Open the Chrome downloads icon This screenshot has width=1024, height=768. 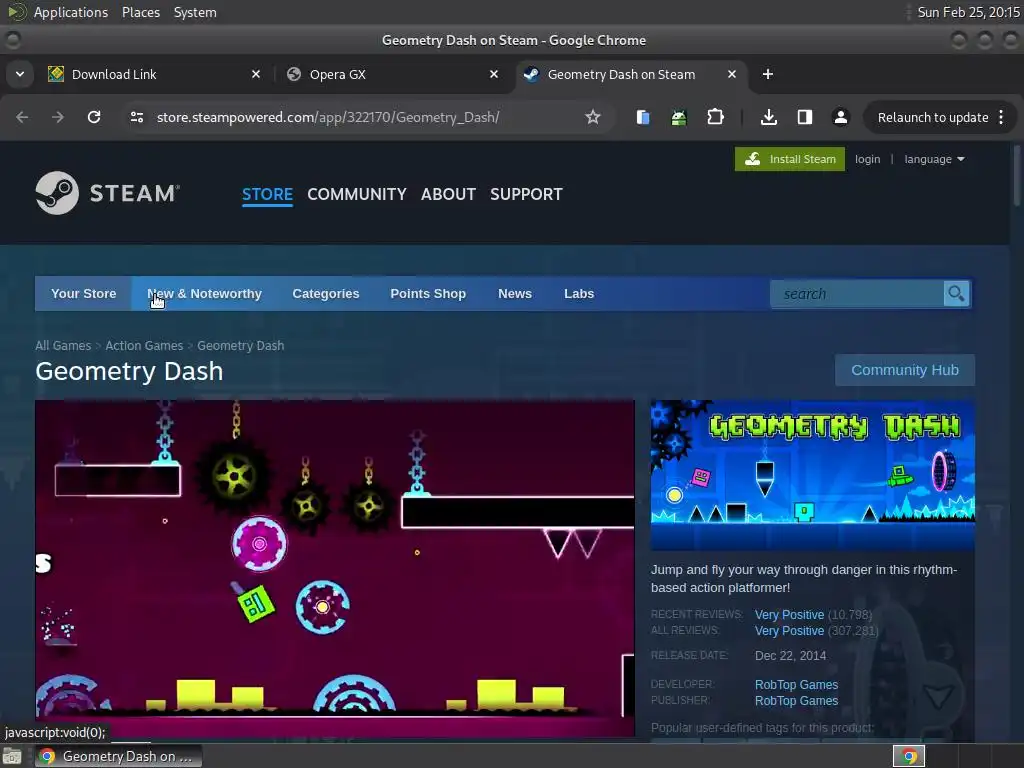(769, 117)
